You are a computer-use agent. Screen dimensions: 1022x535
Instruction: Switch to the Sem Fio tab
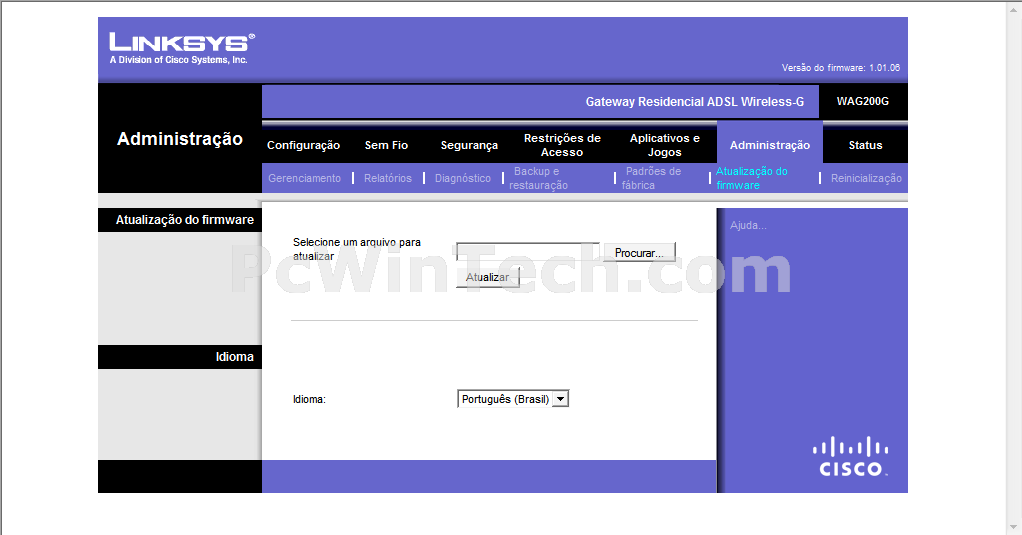[x=386, y=145]
